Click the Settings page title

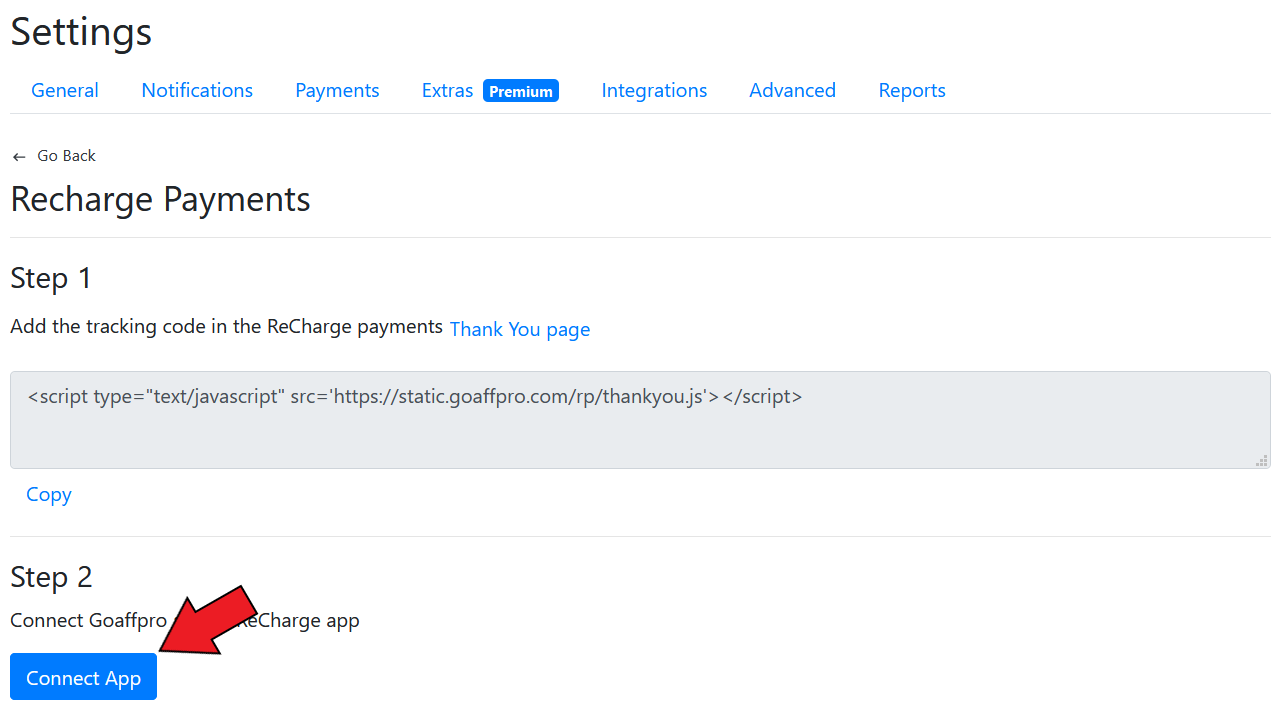81,32
